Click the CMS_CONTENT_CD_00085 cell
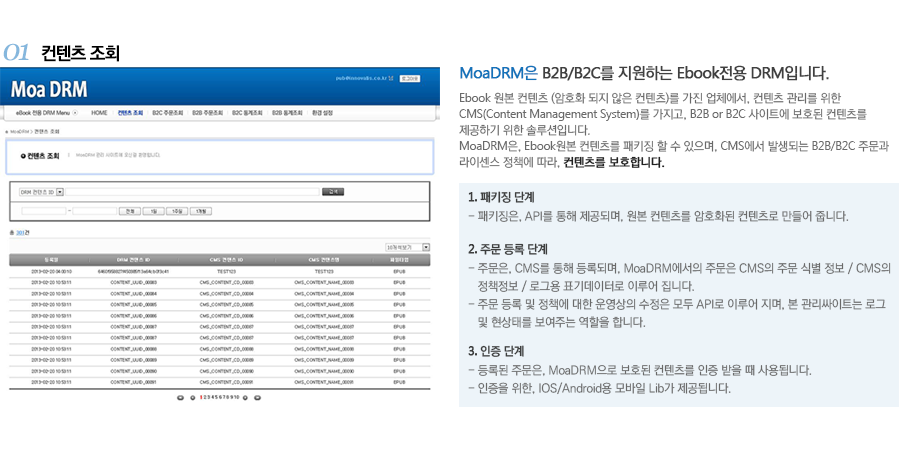The image size is (900, 455). (226, 305)
